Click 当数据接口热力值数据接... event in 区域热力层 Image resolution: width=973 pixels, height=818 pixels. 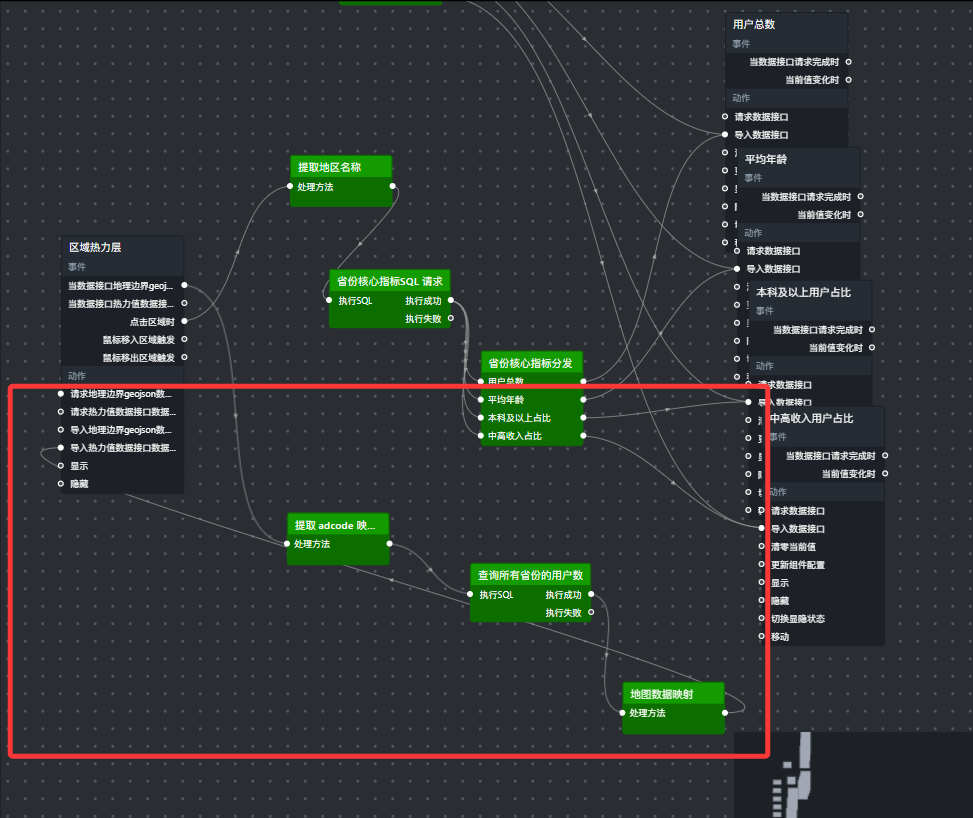(120, 303)
